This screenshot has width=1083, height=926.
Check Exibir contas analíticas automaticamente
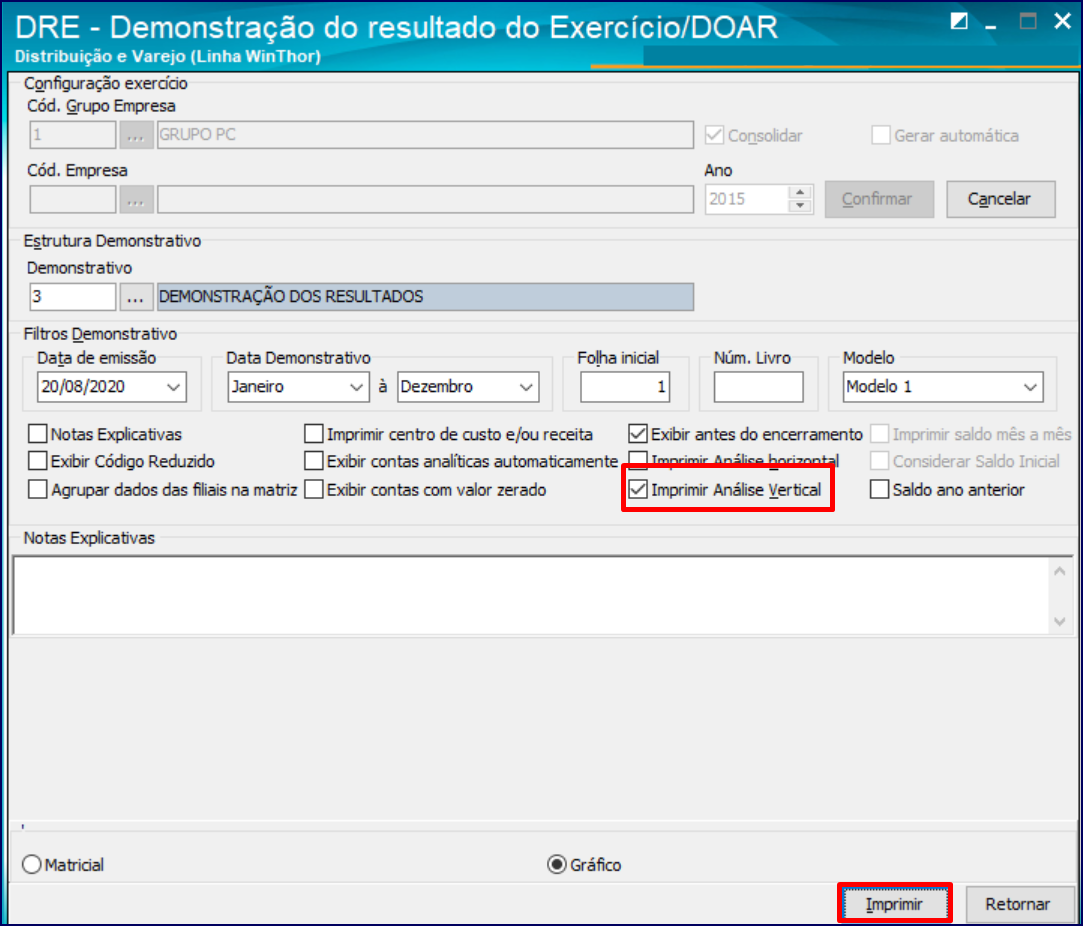click(314, 461)
